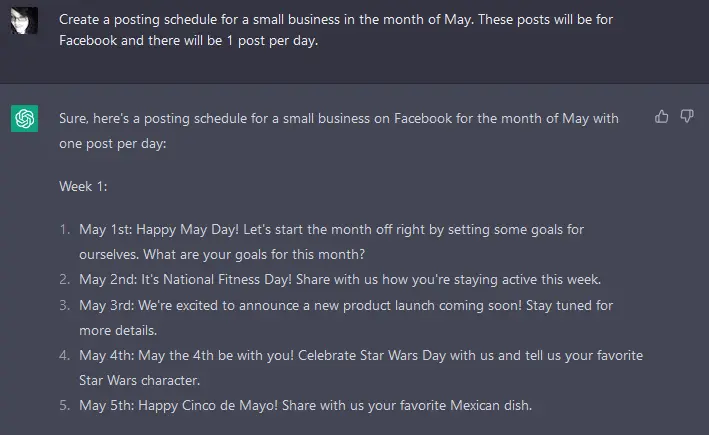This screenshot has height=435, width=709.
Task: Click the words 'Cinco de Mayo'
Action: point(214,405)
